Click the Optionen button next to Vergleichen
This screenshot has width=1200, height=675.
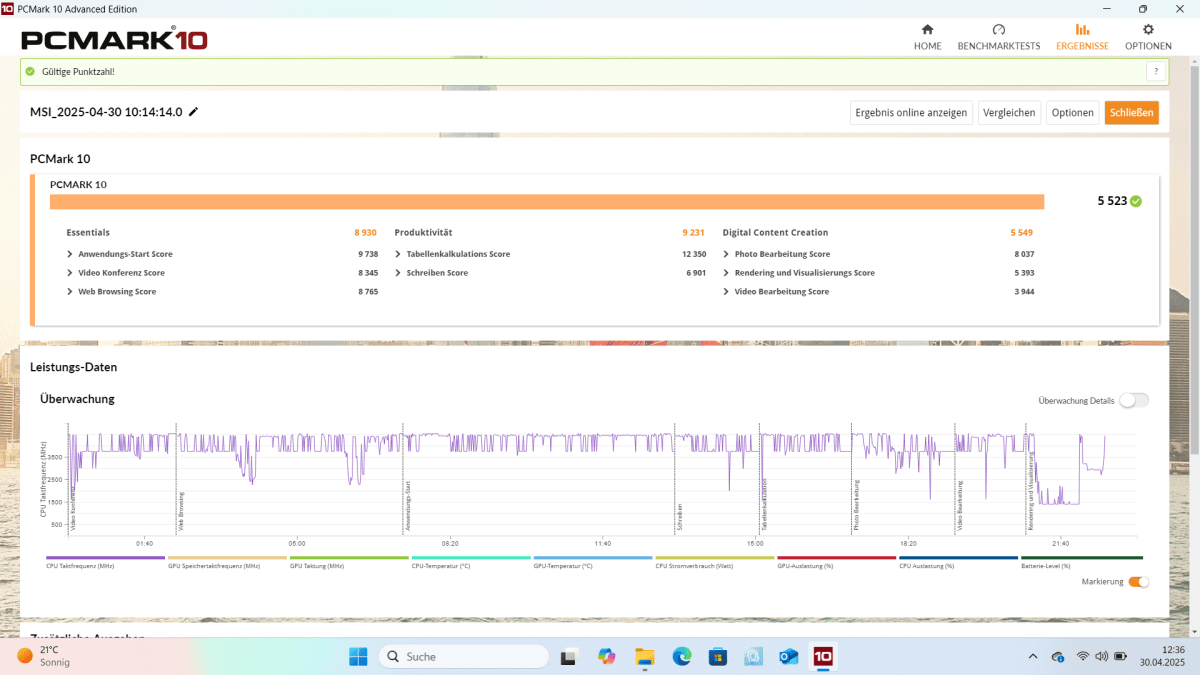[1072, 112]
